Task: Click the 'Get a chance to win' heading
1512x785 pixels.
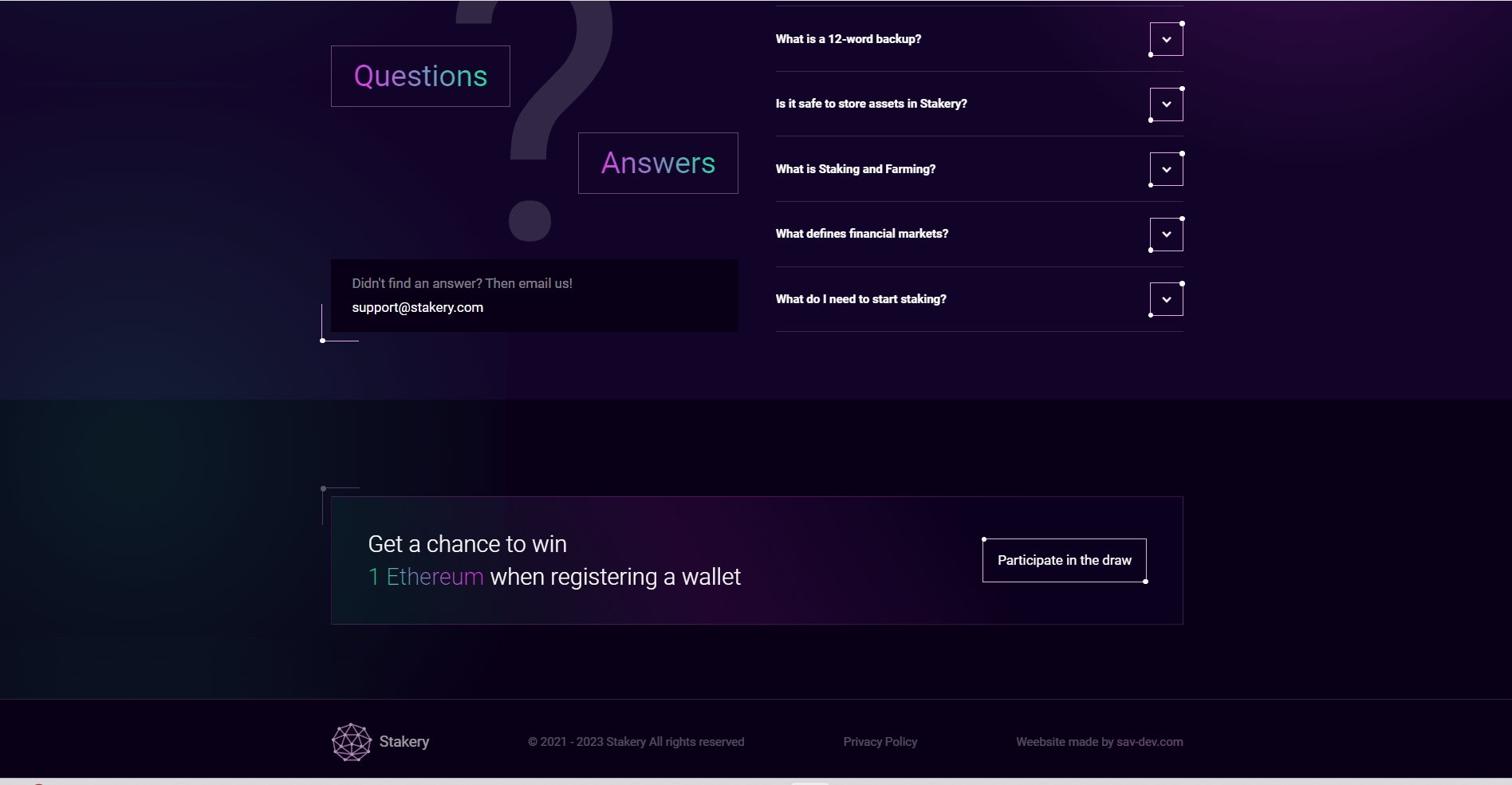Action: 467,544
